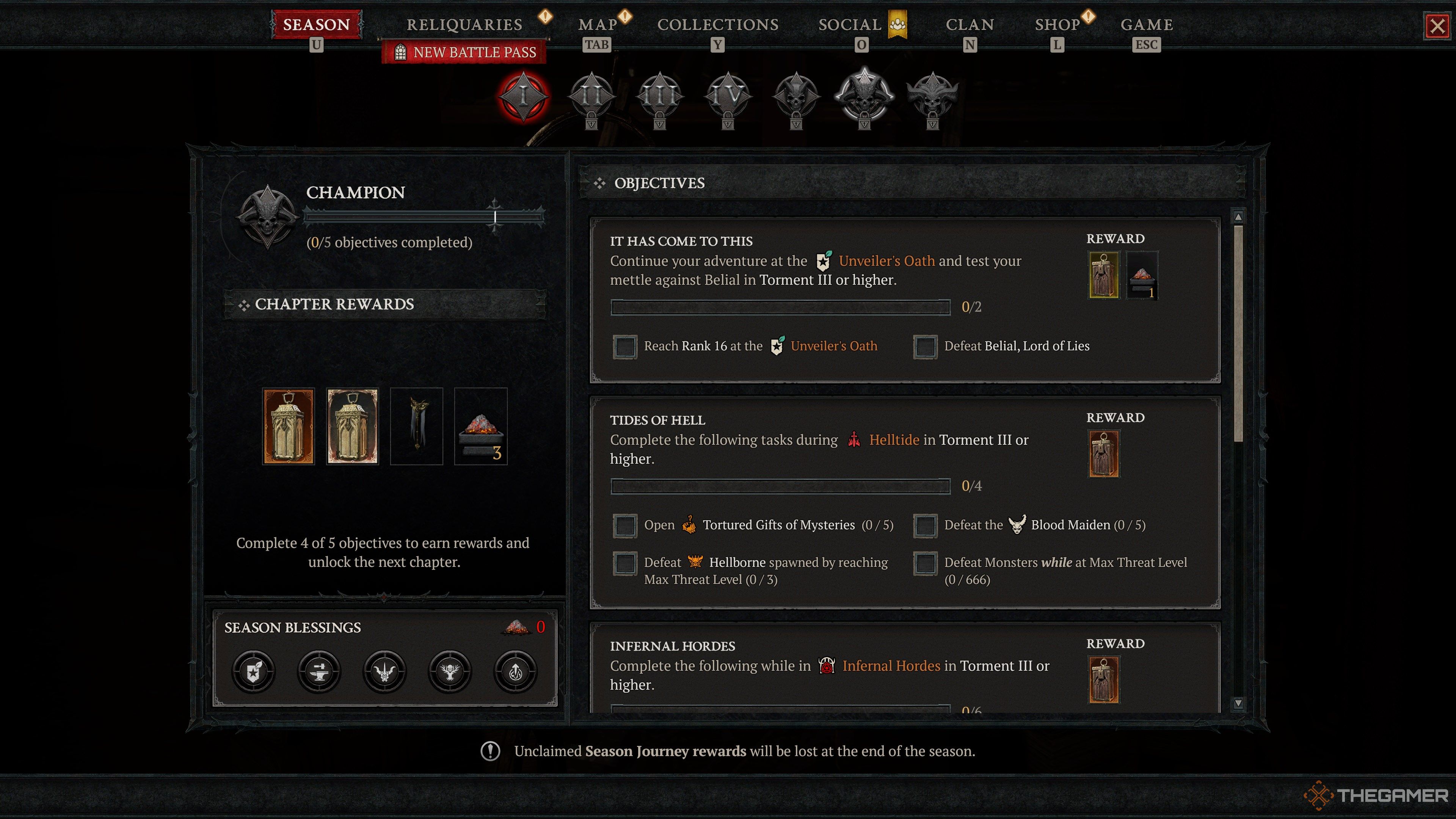Close the season menu
This screenshot has width=1456, height=819.
1438,26
